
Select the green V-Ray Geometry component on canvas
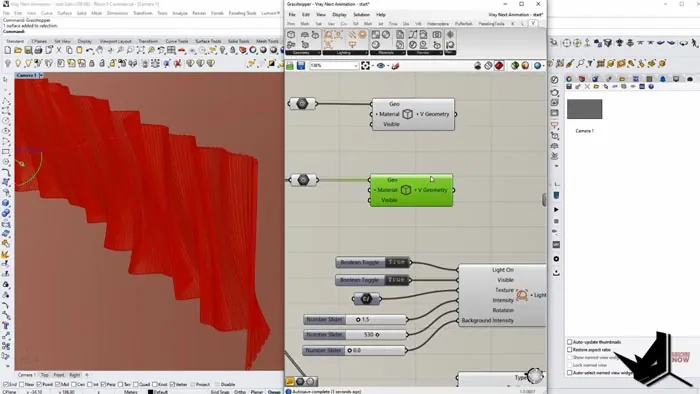tap(411, 190)
